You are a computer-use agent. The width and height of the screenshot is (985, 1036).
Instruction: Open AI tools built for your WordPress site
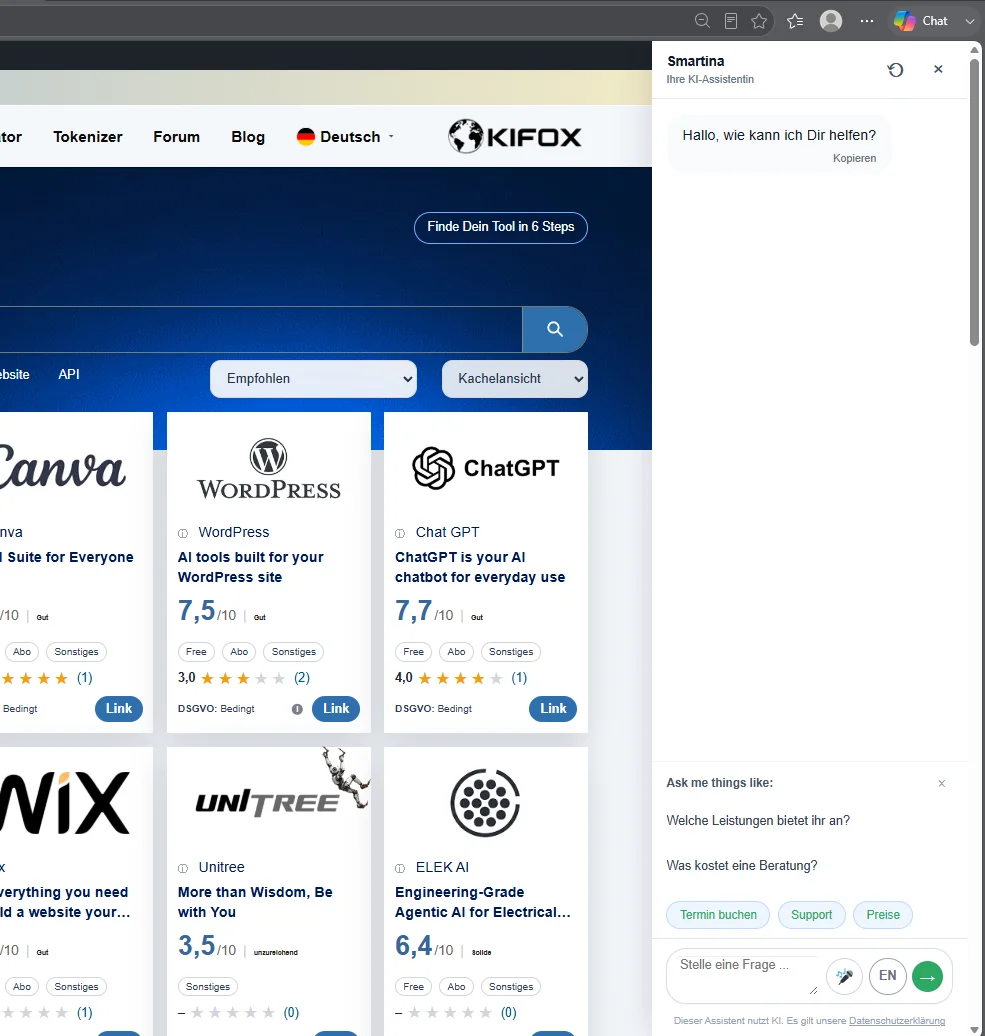(x=250, y=567)
